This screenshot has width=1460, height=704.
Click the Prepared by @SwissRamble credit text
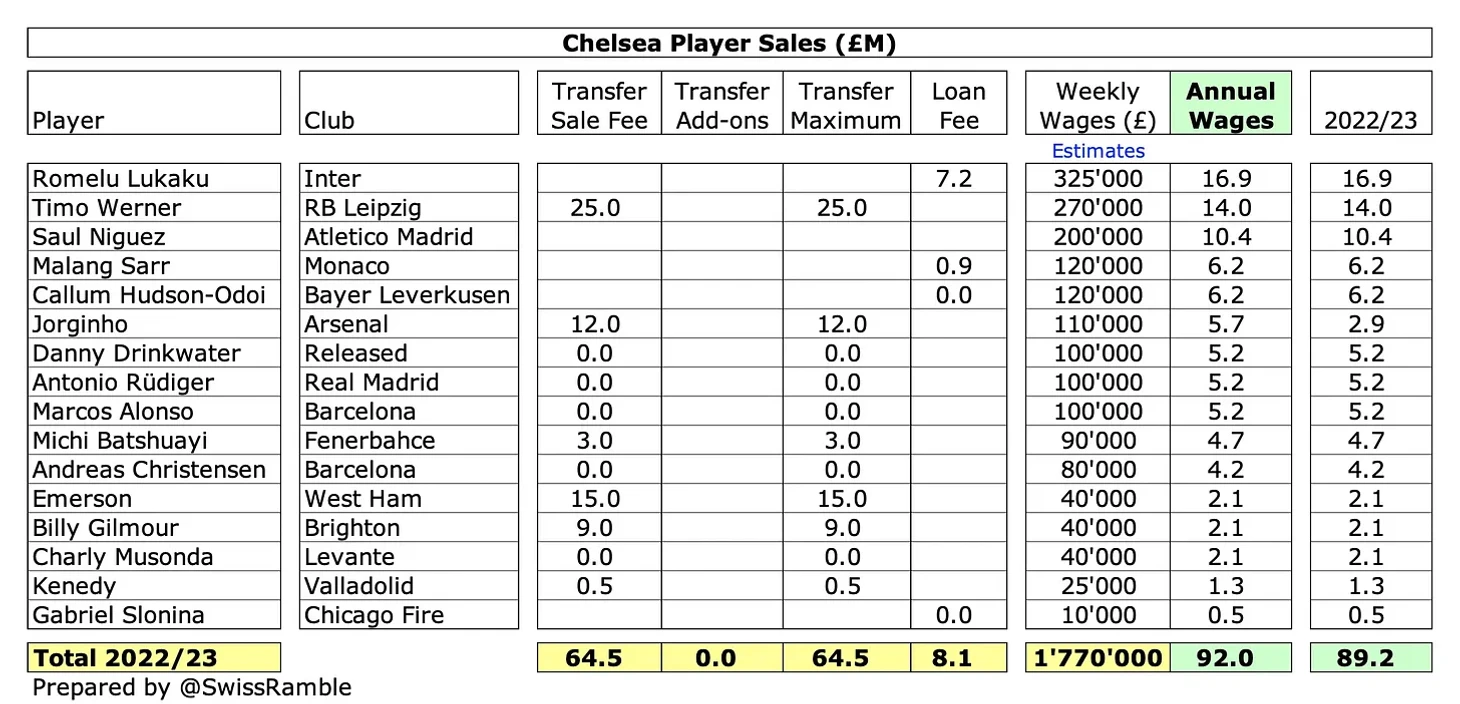[192, 688]
